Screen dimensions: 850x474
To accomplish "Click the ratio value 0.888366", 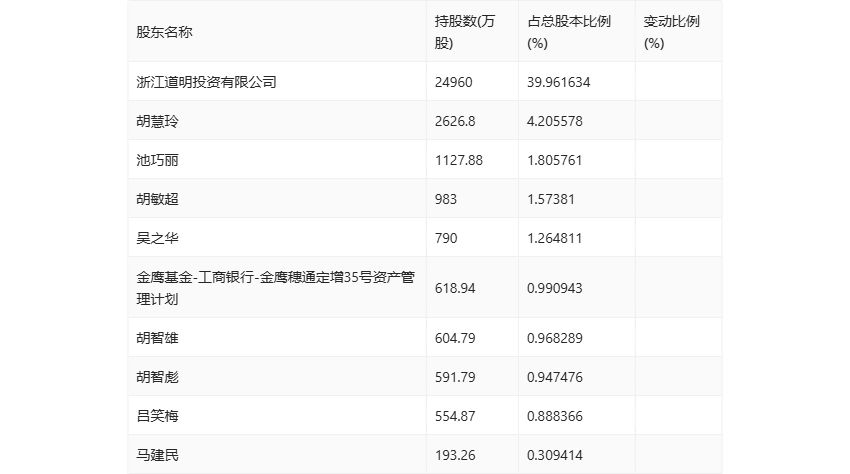I will point(555,416).
